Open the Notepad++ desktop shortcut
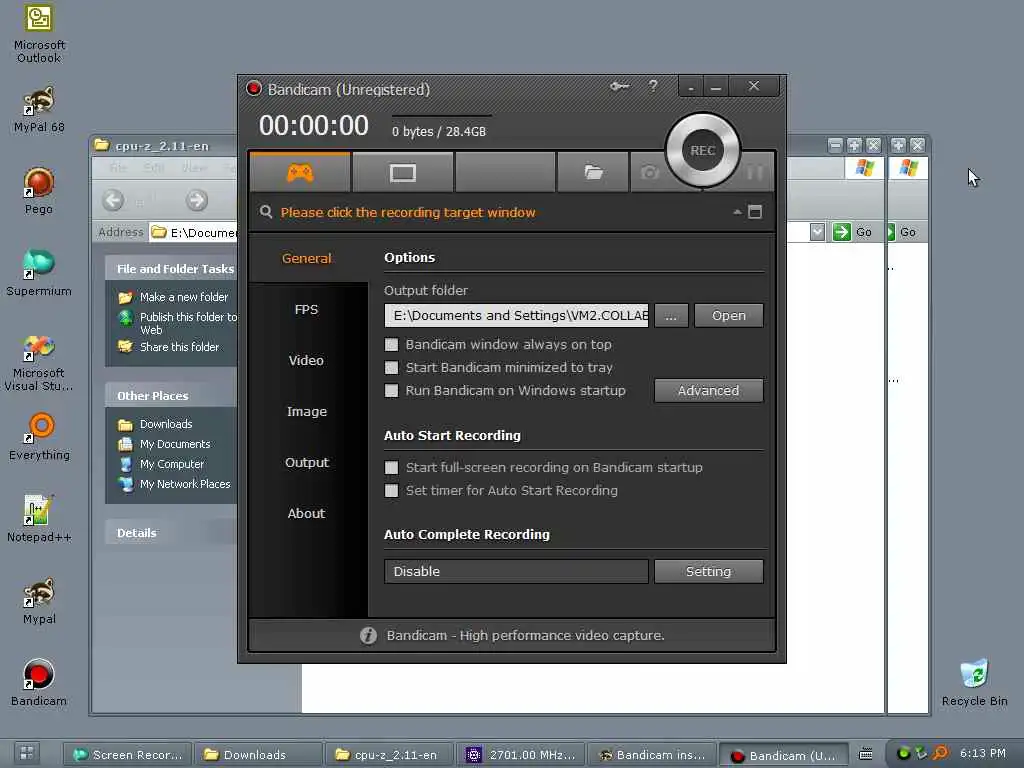The image size is (1024, 768). point(39,520)
